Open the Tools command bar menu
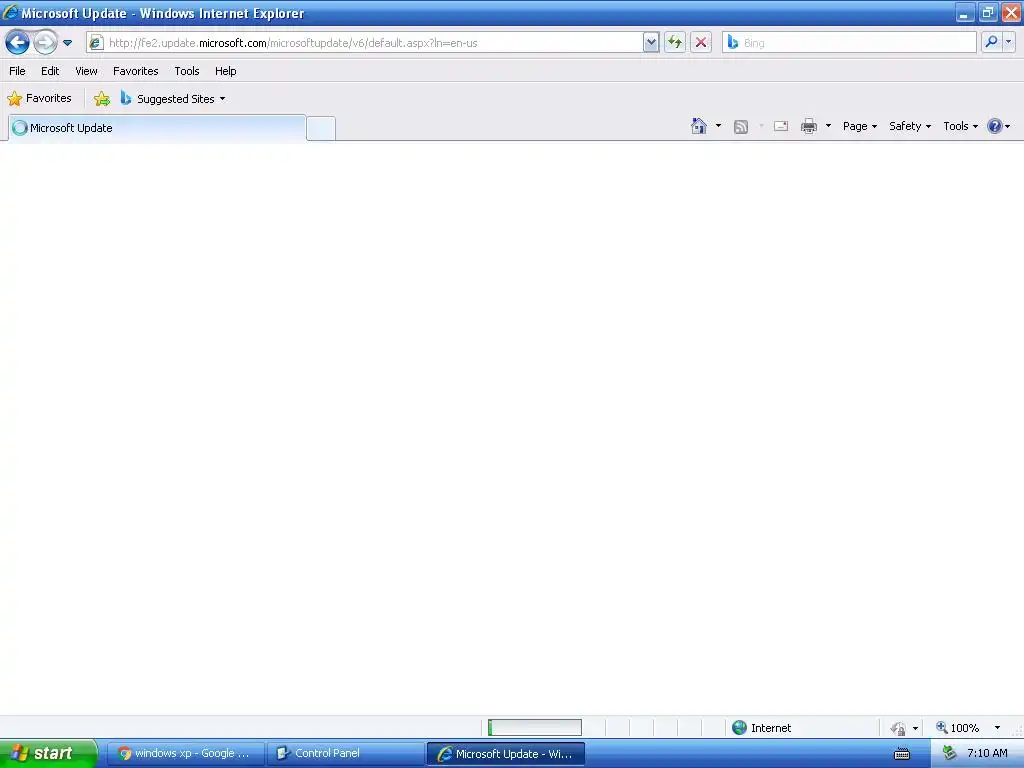The width and height of the screenshot is (1024, 768). [960, 126]
